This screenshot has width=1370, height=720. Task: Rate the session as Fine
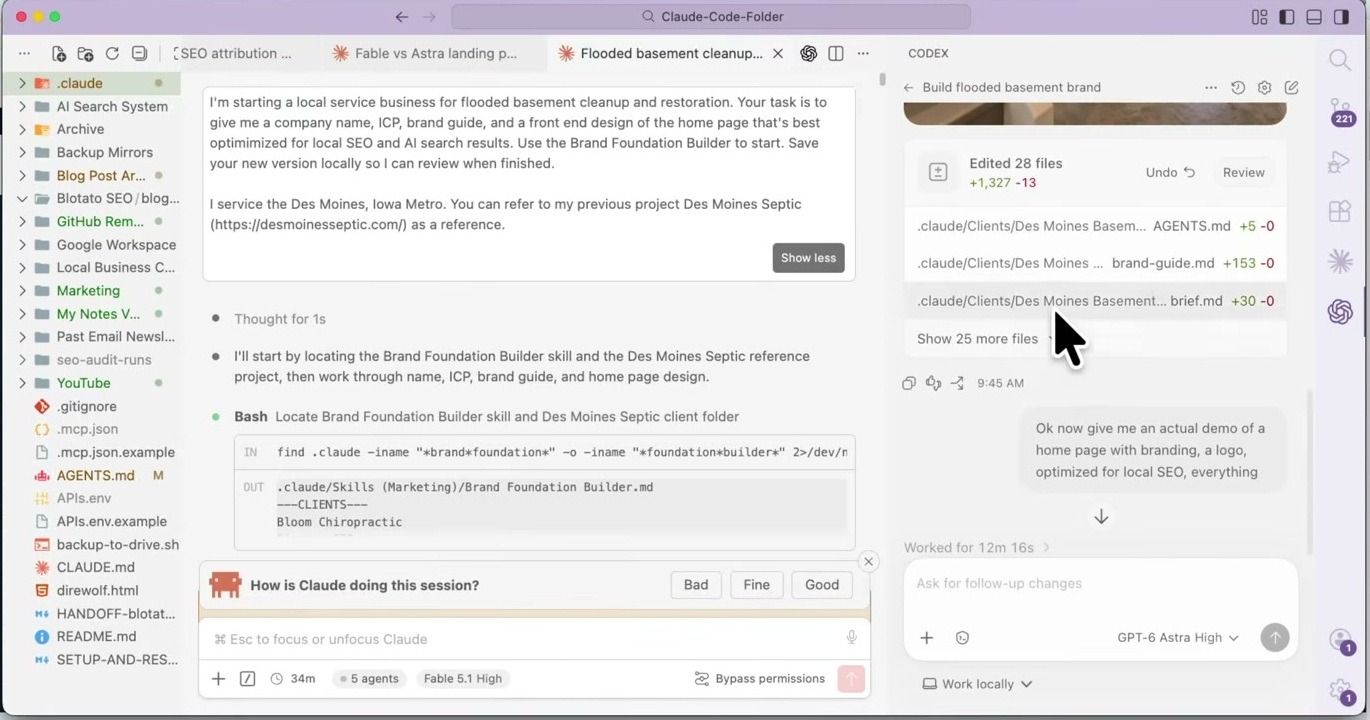[x=757, y=585]
